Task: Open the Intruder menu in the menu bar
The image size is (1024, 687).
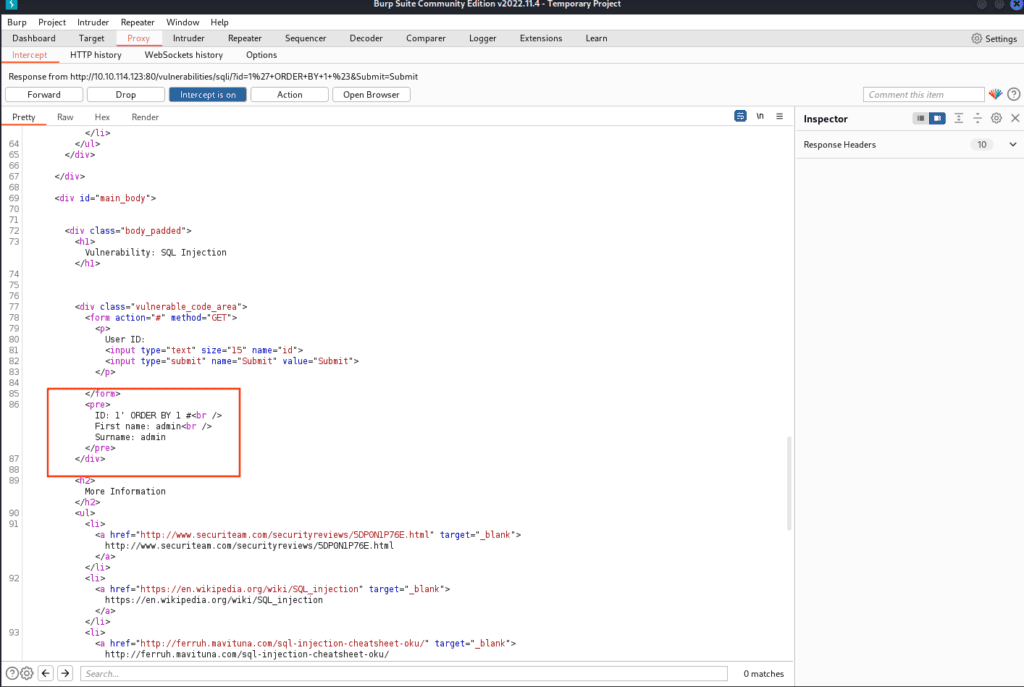Action: point(93,22)
